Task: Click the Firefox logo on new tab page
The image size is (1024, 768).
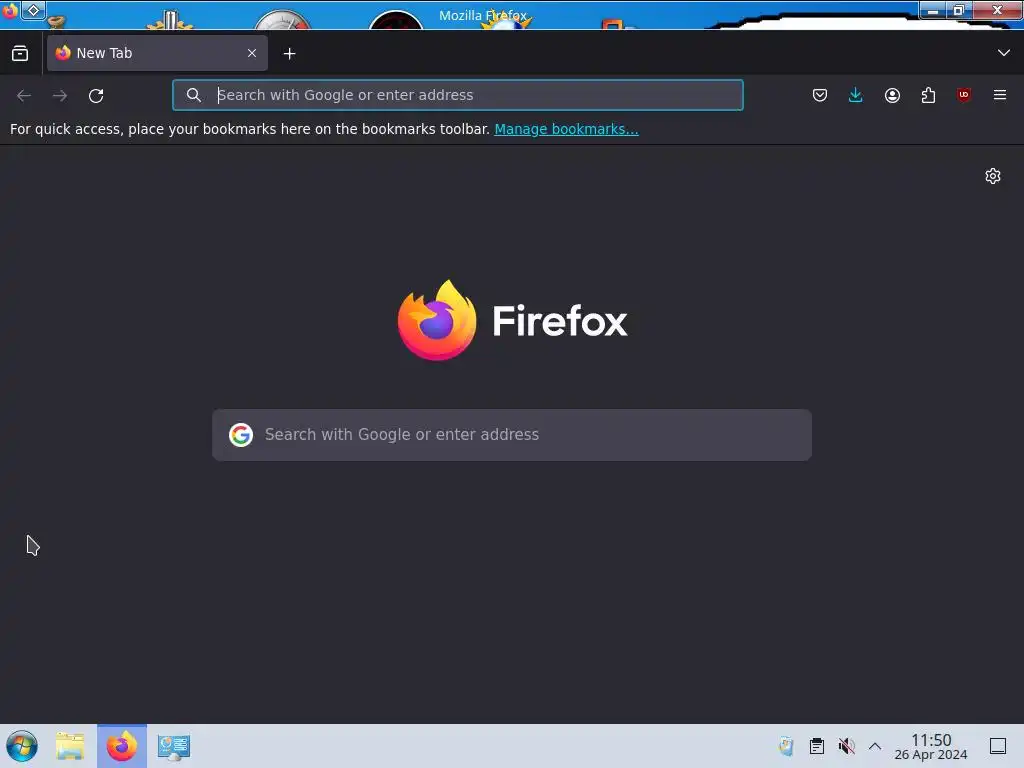Action: point(512,321)
